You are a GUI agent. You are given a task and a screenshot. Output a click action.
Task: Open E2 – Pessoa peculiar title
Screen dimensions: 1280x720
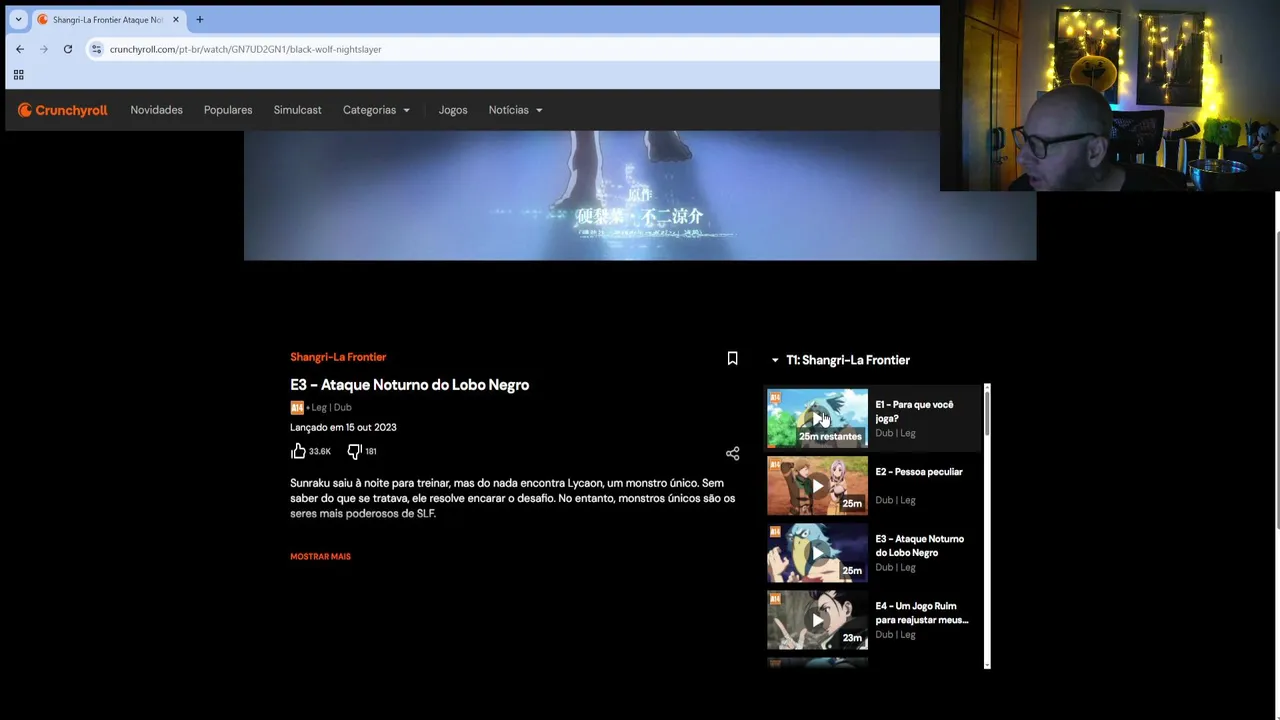pos(918,472)
